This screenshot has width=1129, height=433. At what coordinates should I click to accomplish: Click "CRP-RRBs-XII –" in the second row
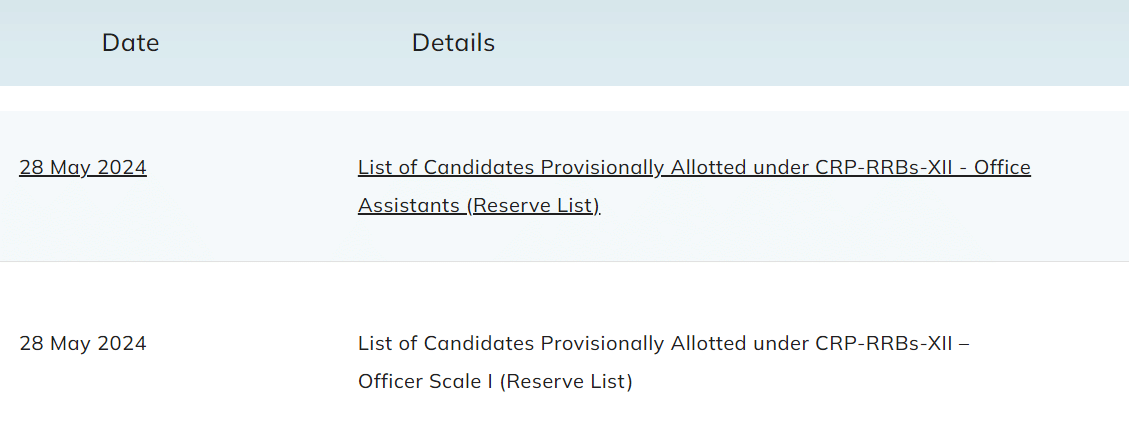pyautogui.click(x=893, y=344)
